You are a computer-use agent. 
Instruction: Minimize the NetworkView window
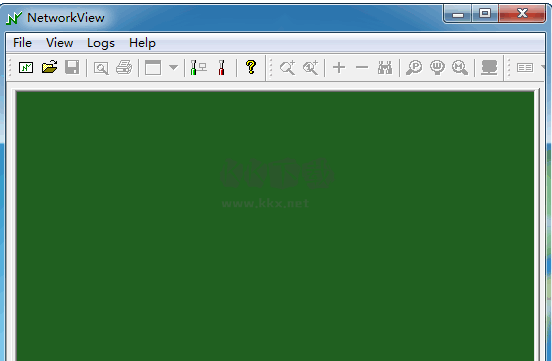pyautogui.click(x=457, y=14)
